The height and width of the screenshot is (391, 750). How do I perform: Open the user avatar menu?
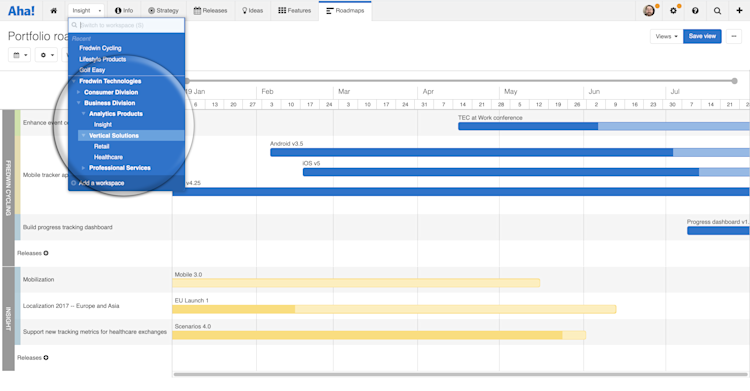tap(649, 11)
